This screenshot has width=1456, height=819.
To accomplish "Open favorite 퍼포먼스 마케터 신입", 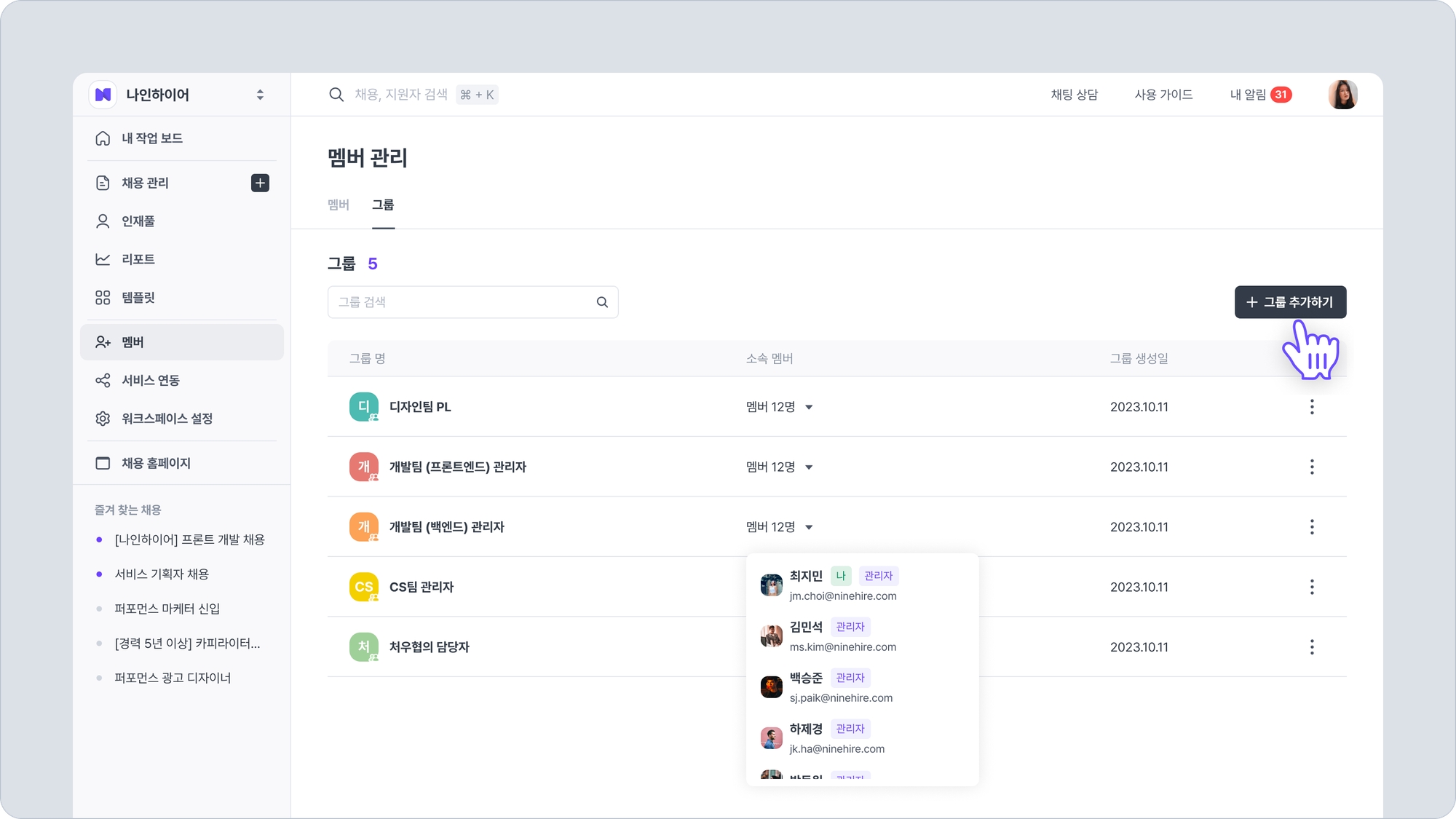I will click(167, 609).
